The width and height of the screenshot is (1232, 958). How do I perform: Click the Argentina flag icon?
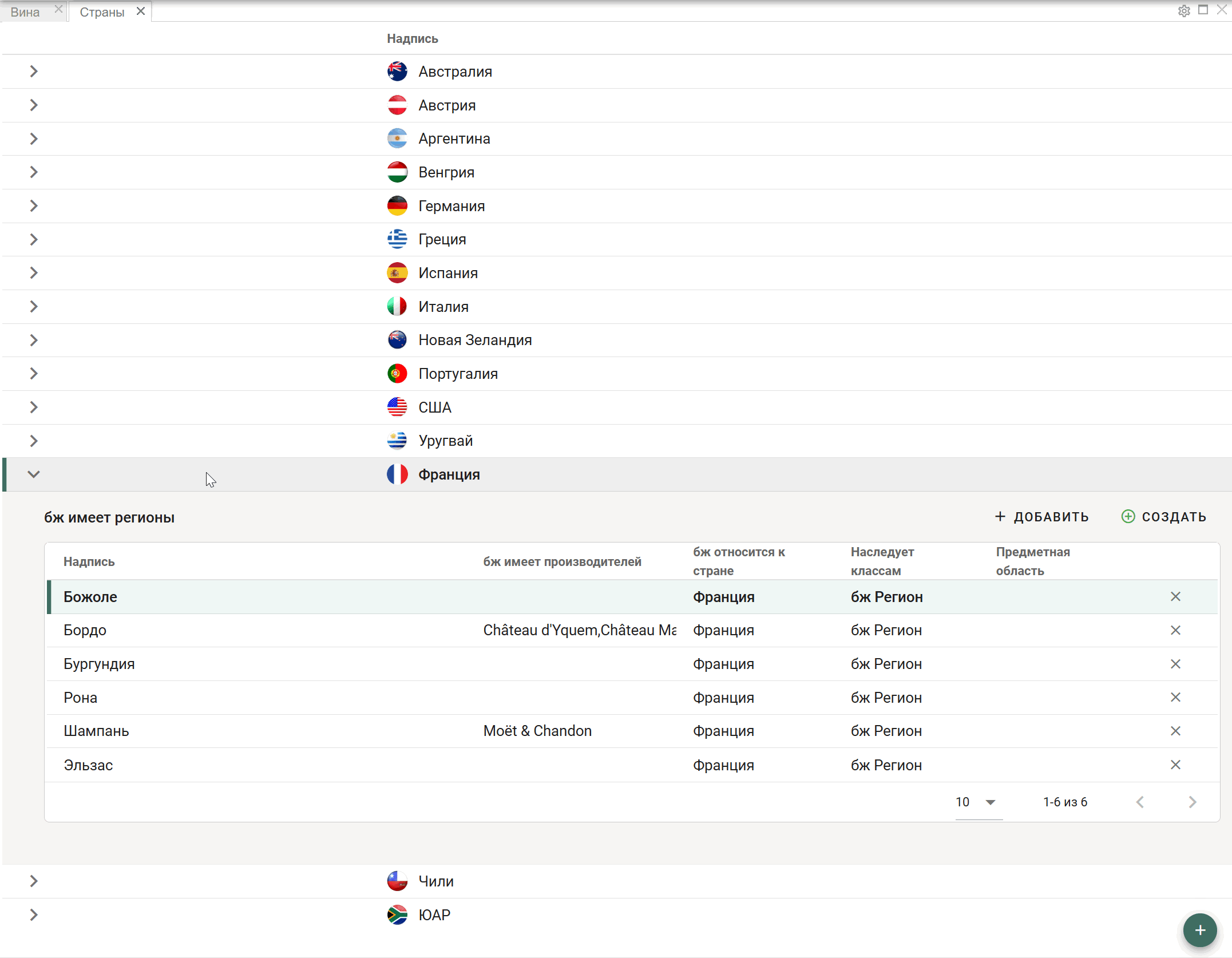[x=397, y=138]
